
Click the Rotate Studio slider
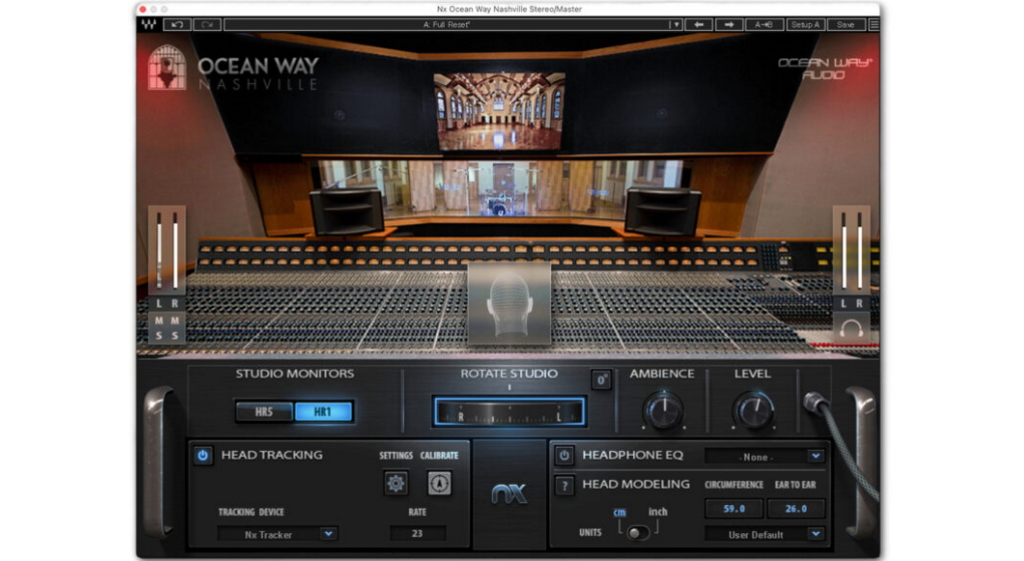[x=509, y=413]
